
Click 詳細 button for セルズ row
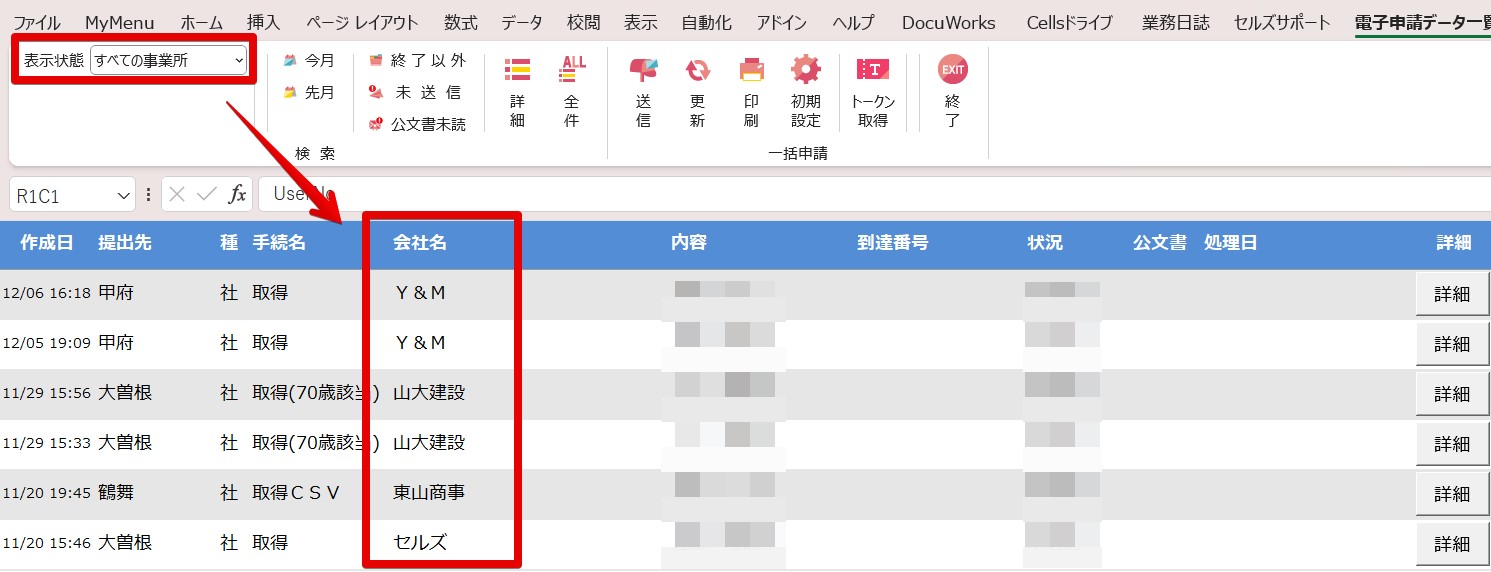tap(1452, 544)
